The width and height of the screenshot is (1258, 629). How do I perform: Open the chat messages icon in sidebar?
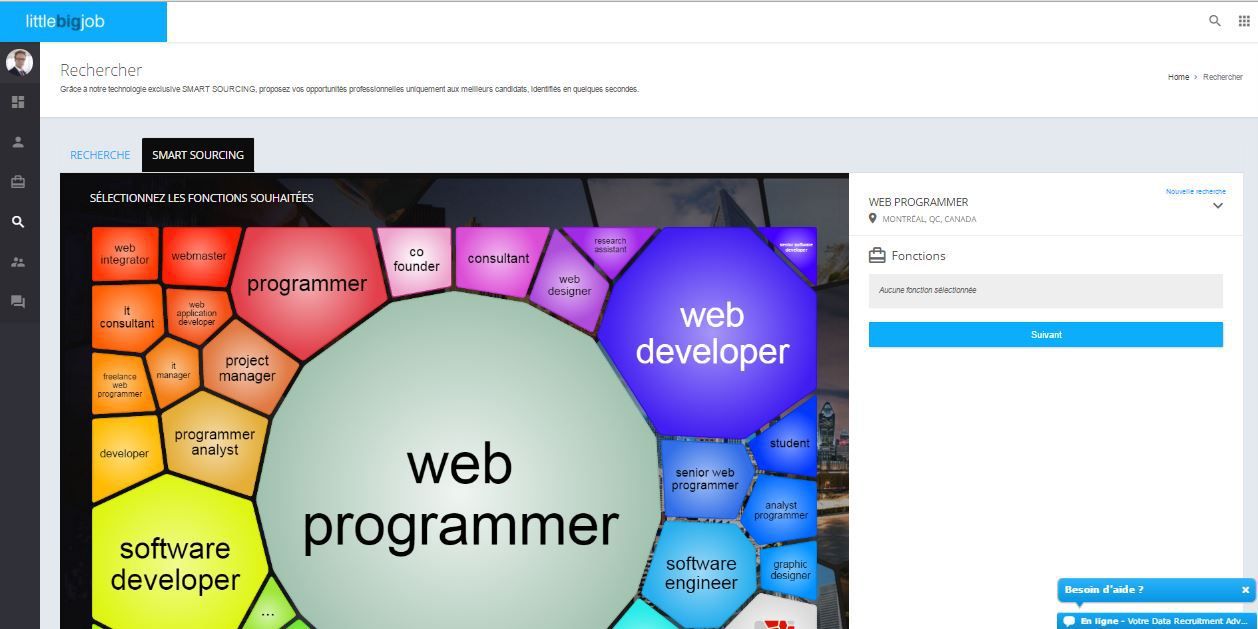tap(18, 301)
